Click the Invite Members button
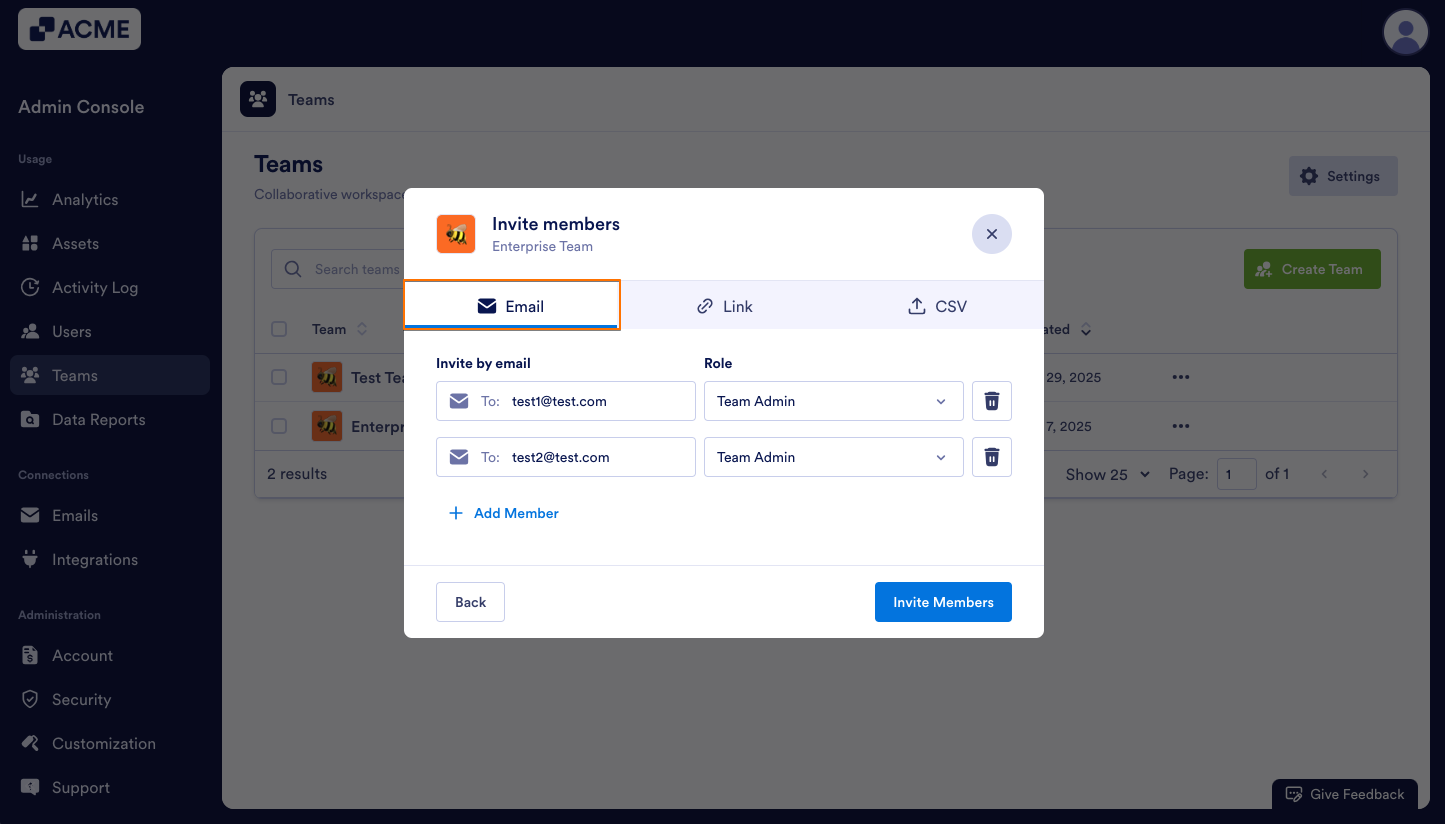1445x824 pixels. [943, 602]
